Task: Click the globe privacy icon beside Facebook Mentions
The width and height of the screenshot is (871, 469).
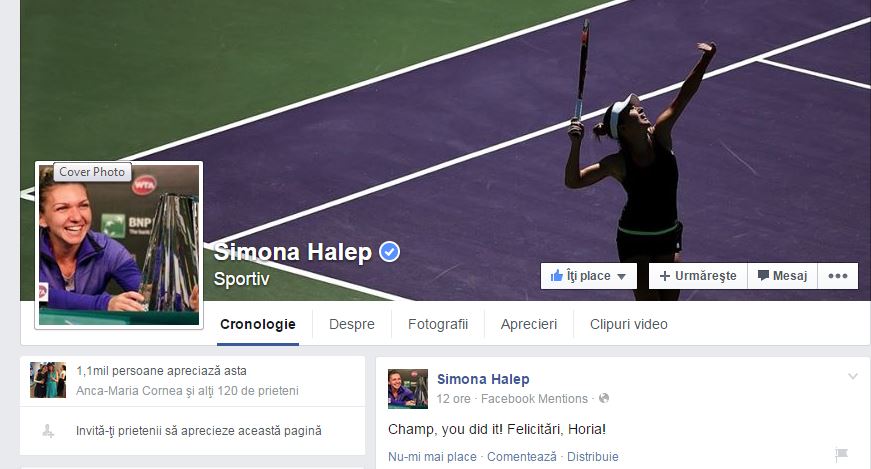Action: pyautogui.click(x=604, y=398)
